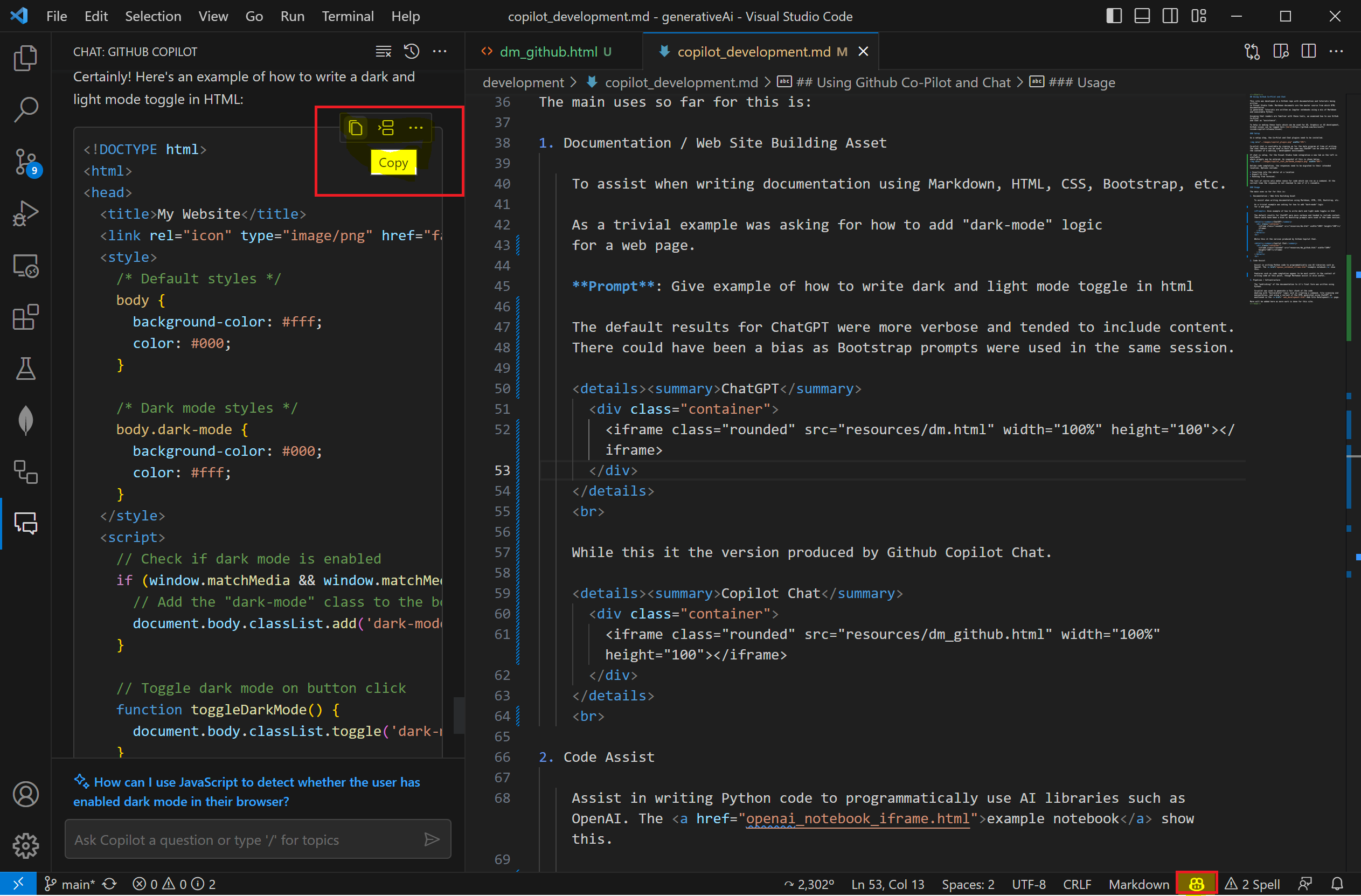Open the Terminal menu
The width and height of the screenshot is (1361, 896).
[x=348, y=16]
